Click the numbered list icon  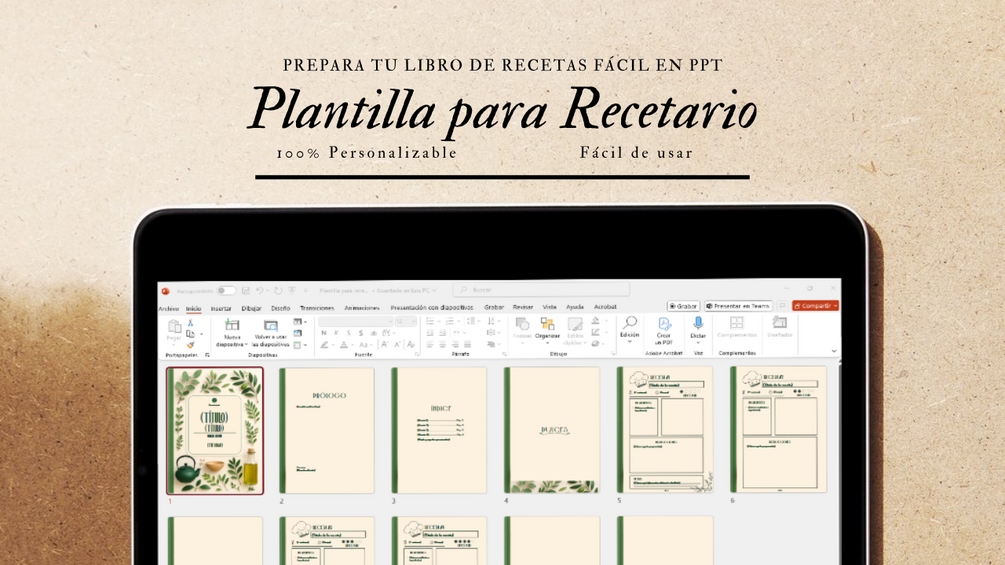(450, 322)
